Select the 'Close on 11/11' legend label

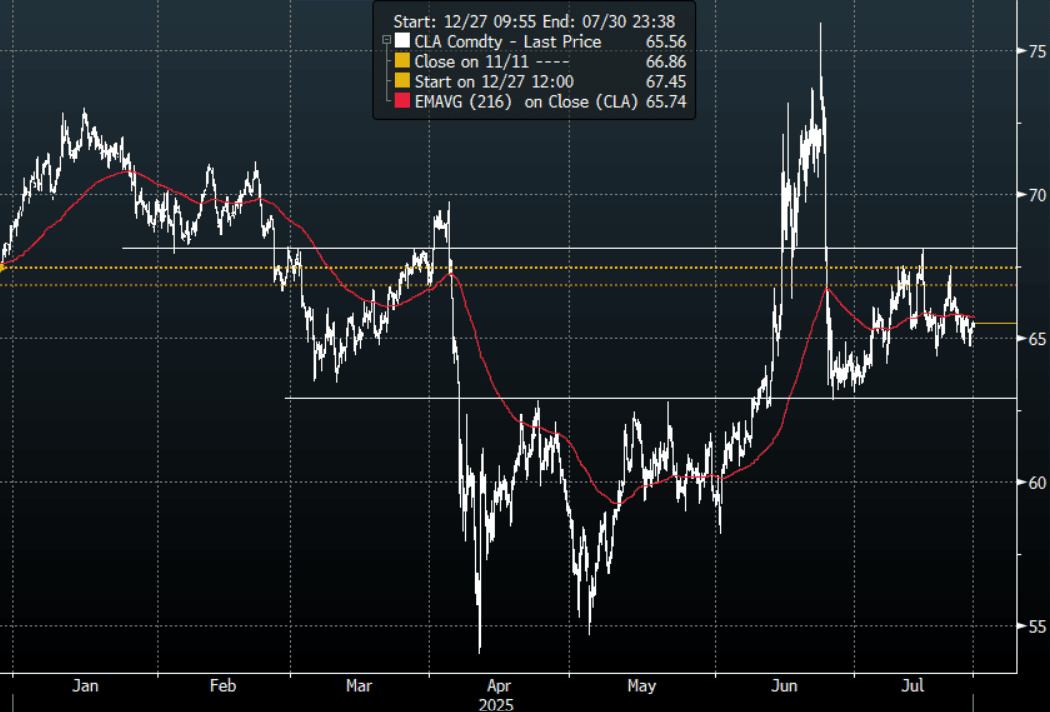pos(471,62)
